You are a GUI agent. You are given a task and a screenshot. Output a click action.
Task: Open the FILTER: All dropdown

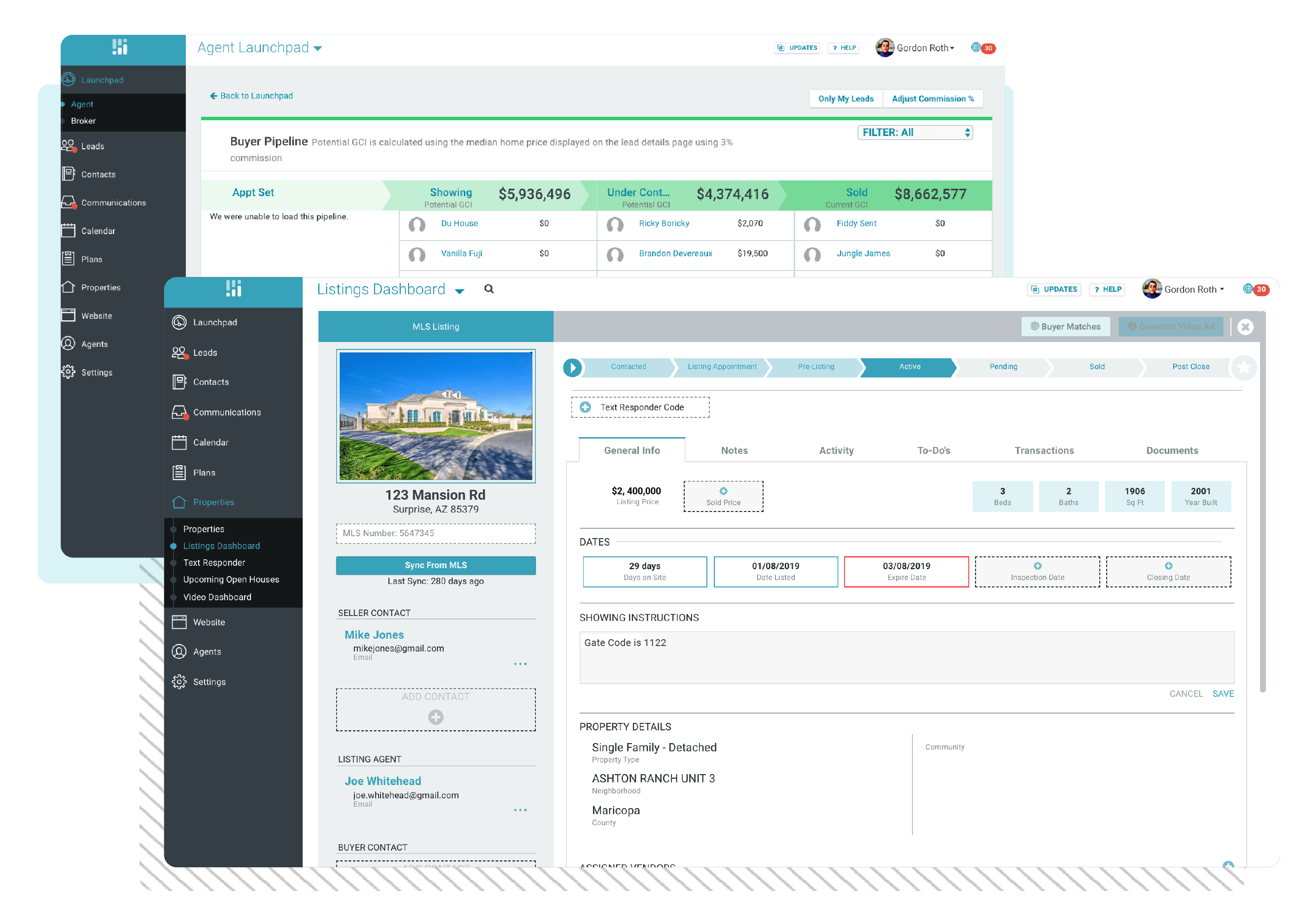click(x=914, y=133)
